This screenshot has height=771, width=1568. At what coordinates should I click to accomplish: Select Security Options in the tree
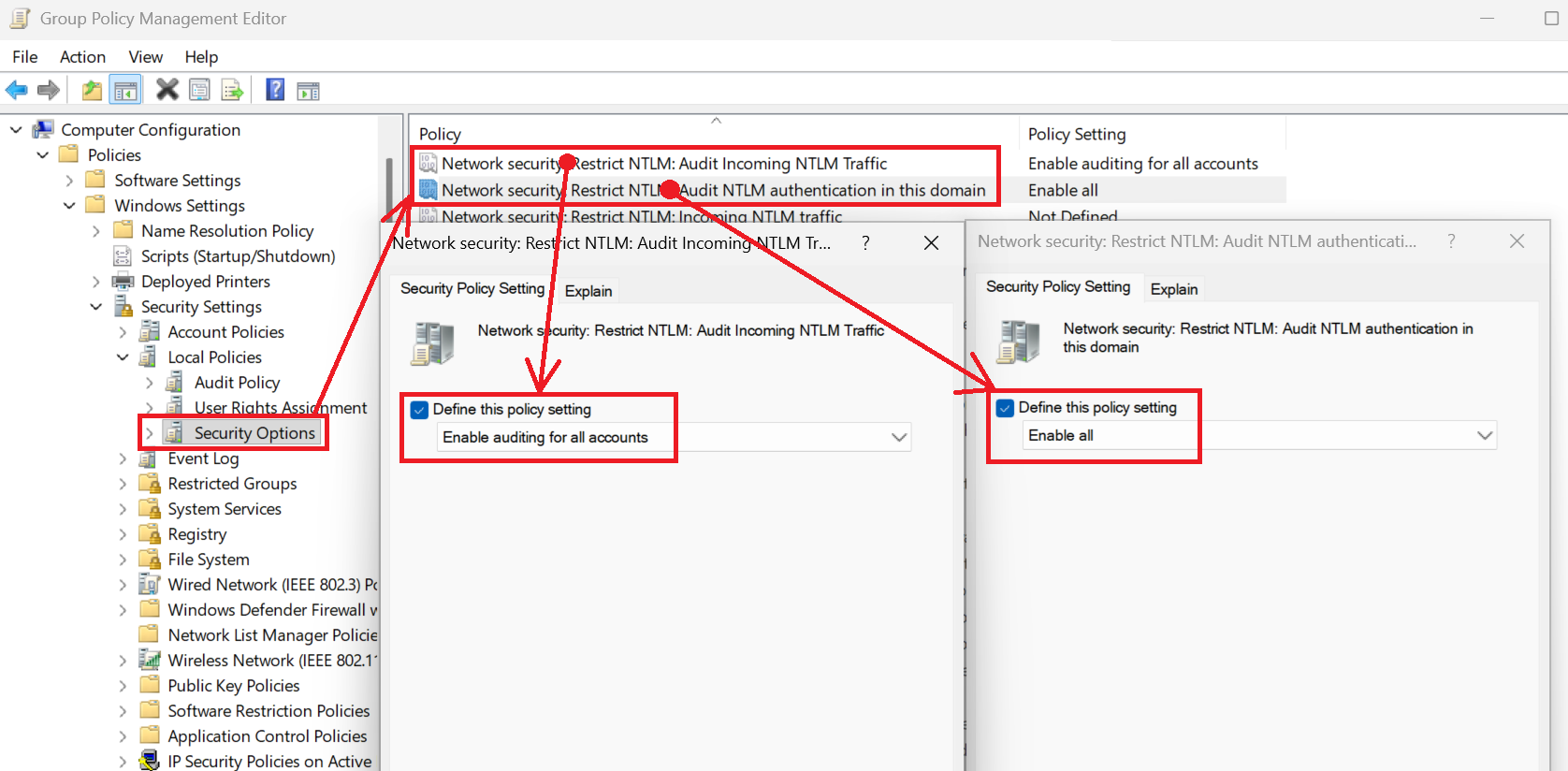tap(254, 433)
